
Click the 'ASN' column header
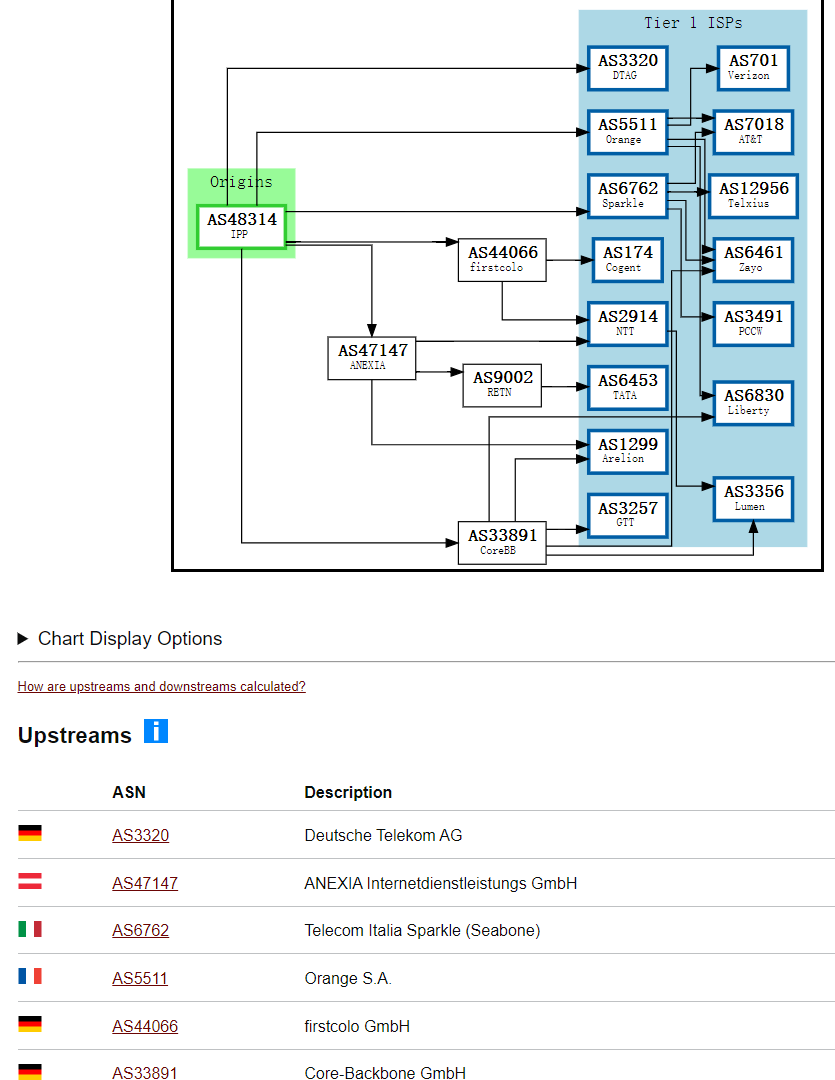click(x=129, y=792)
